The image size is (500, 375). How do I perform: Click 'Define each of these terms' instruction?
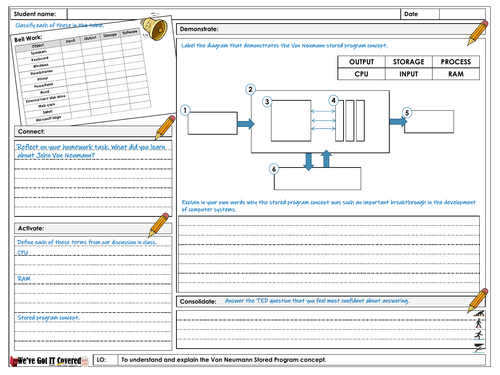(x=87, y=242)
